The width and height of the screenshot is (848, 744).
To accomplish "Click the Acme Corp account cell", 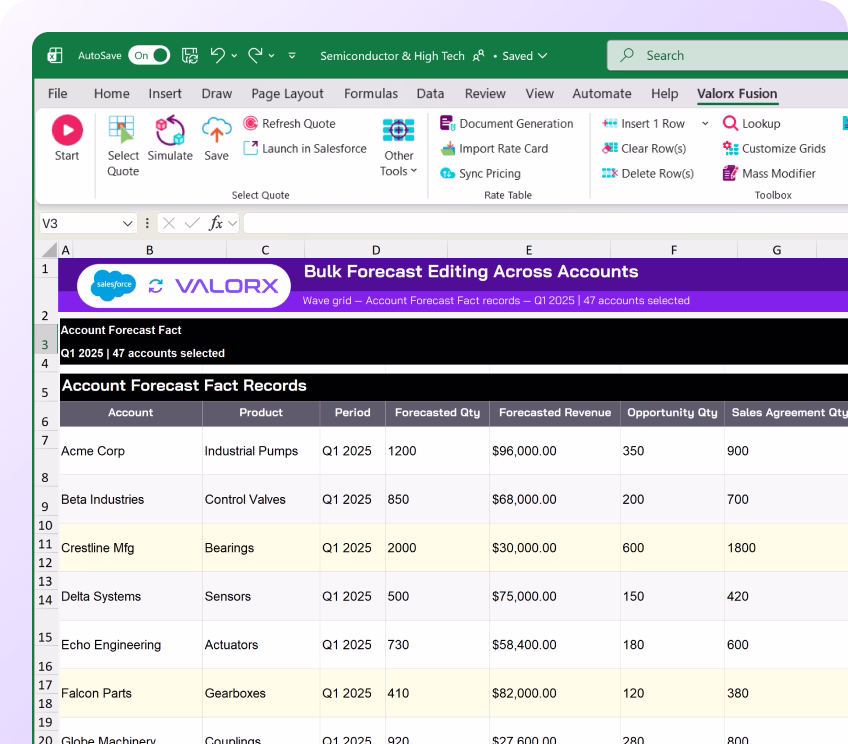I will pyautogui.click(x=131, y=451).
